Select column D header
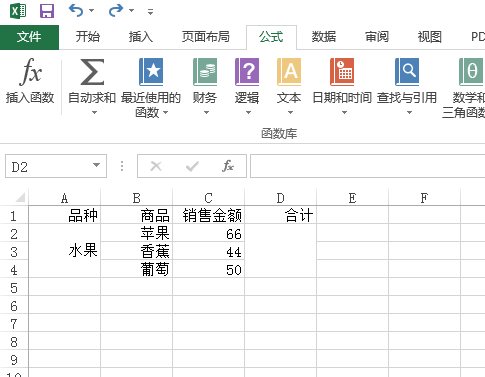The height and width of the screenshot is (377, 485). tap(281, 198)
